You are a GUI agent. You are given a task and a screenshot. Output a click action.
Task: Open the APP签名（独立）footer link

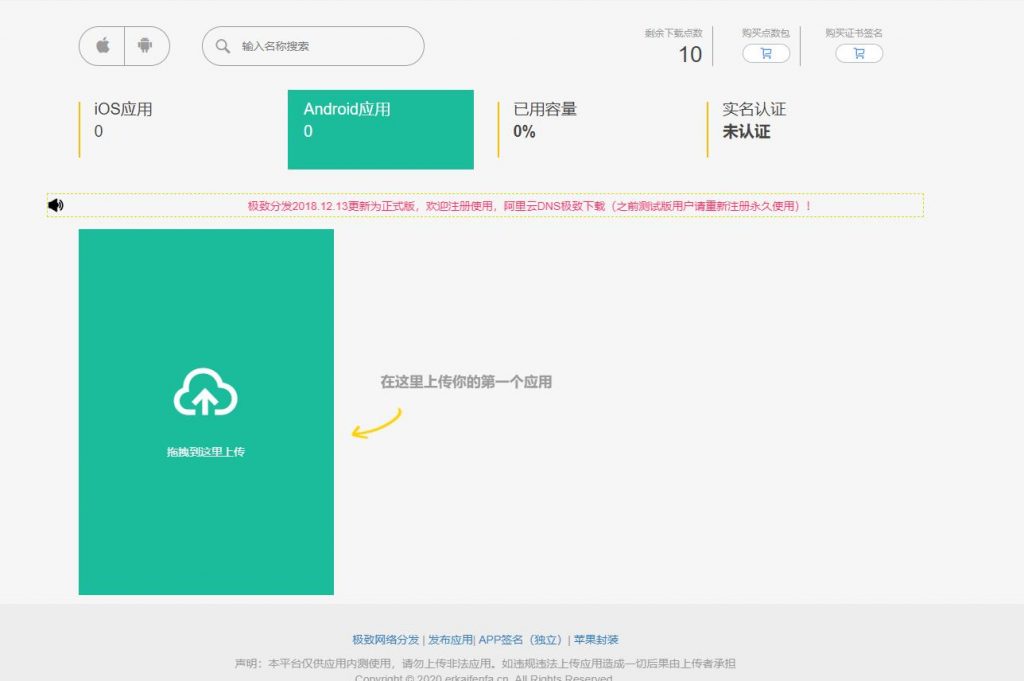pyautogui.click(x=522, y=640)
